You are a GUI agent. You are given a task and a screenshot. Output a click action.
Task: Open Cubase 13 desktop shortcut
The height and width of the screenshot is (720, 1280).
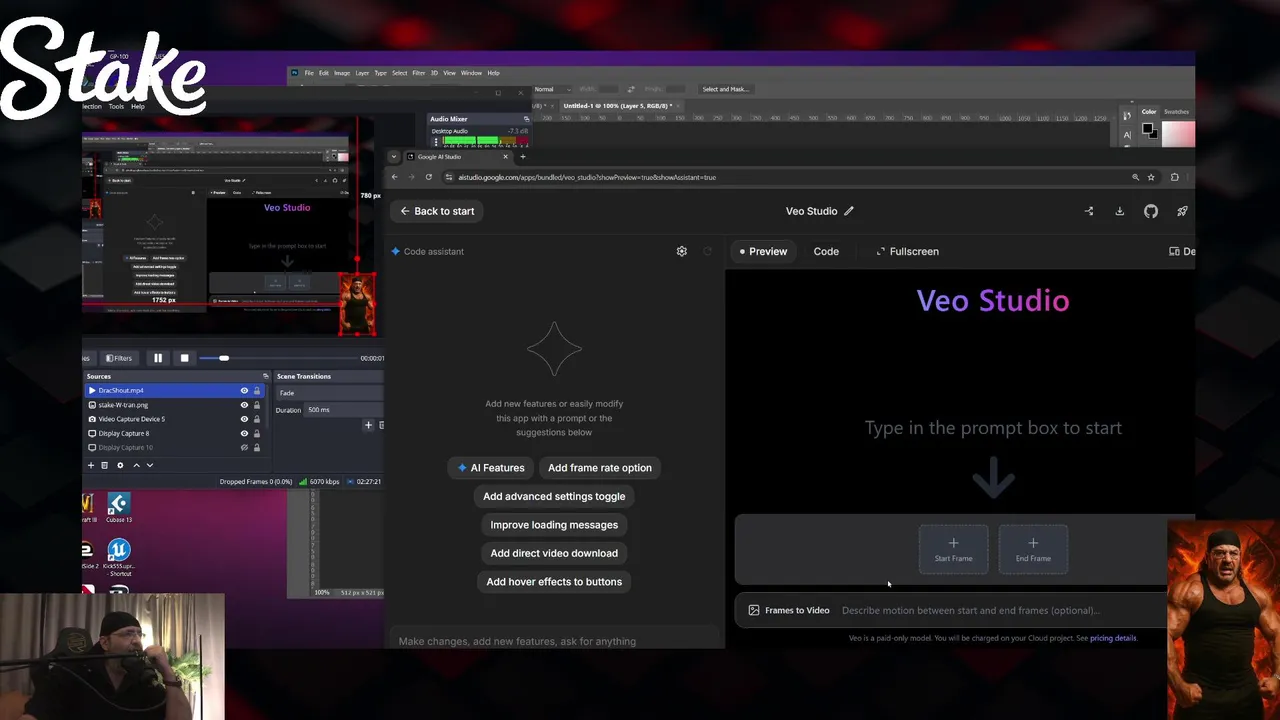(119, 508)
